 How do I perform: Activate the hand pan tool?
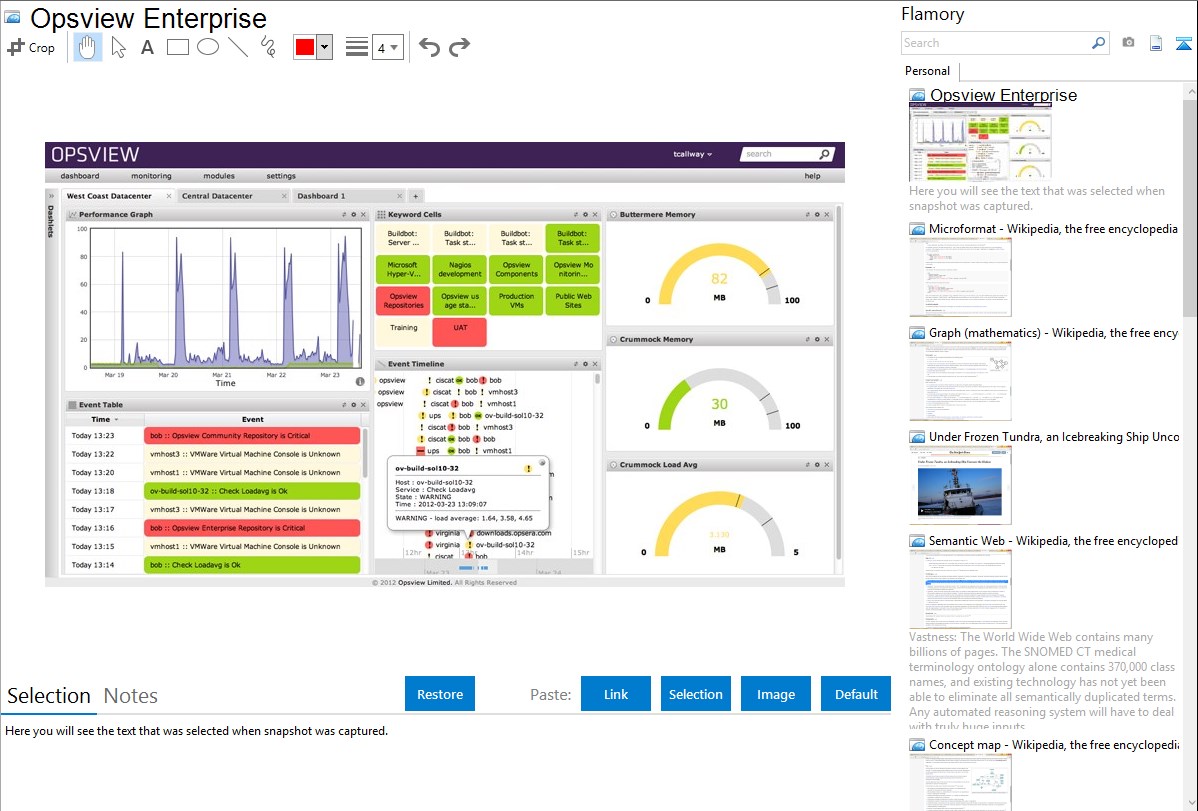click(88, 47)
